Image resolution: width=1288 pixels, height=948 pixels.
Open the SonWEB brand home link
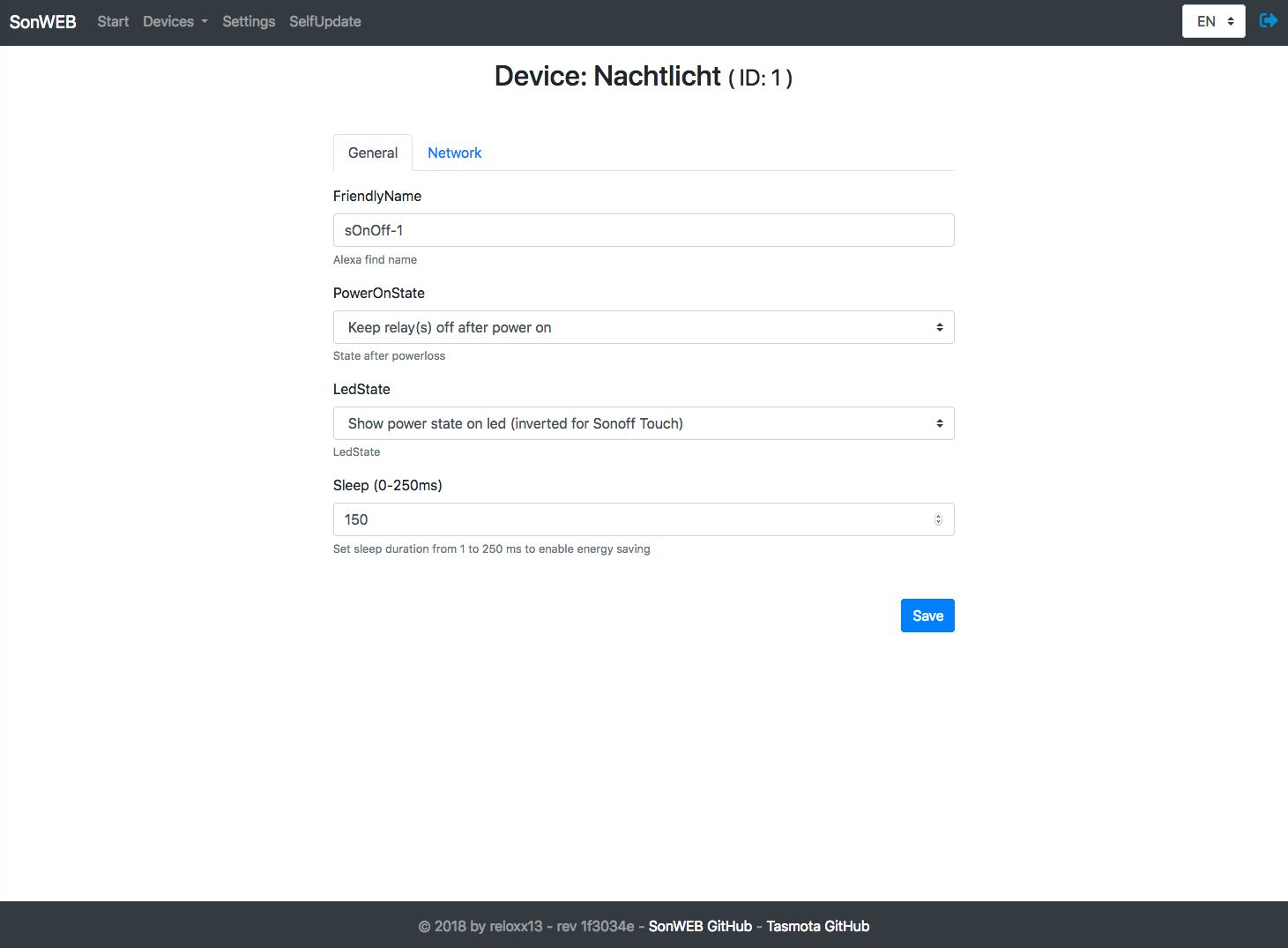point(42,21)
